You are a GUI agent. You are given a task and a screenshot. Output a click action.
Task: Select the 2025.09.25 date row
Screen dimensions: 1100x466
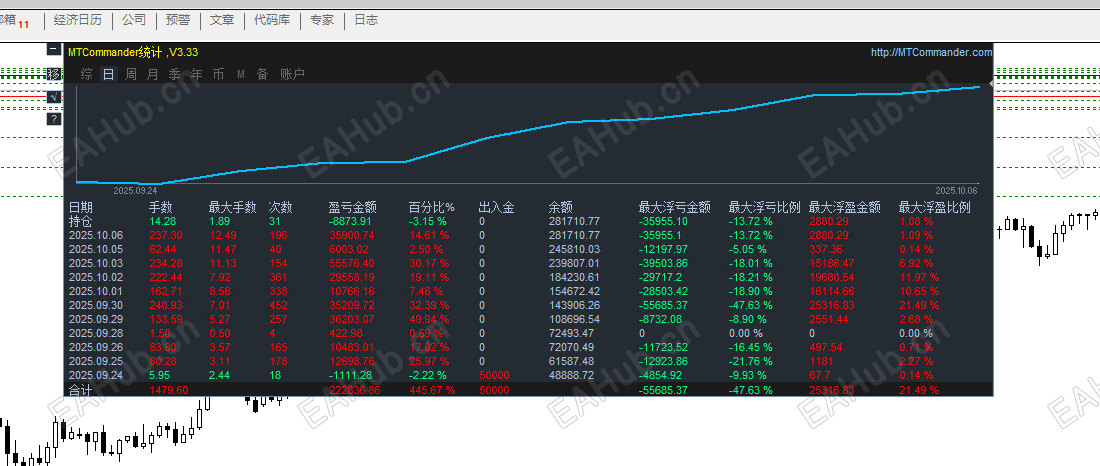click(x=95, y=361)
